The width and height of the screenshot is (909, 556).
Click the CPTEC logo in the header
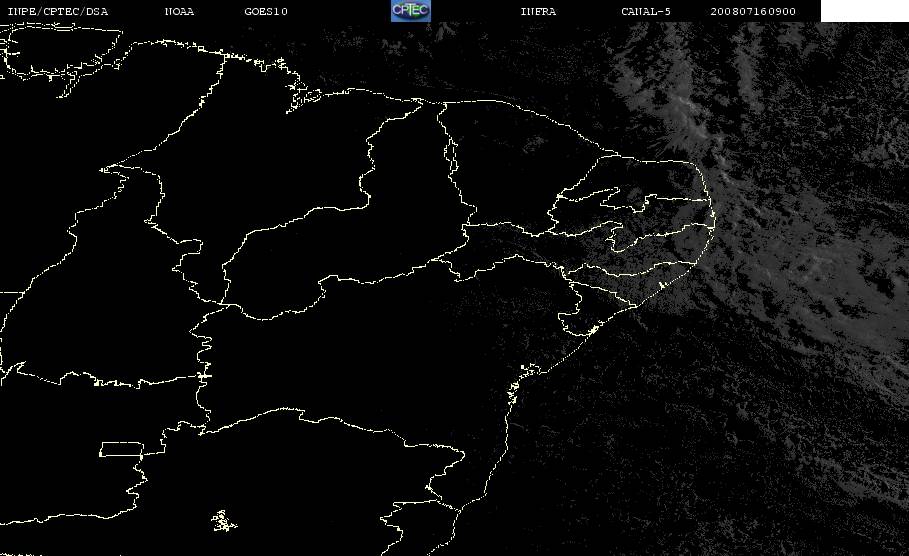point(410,10)
